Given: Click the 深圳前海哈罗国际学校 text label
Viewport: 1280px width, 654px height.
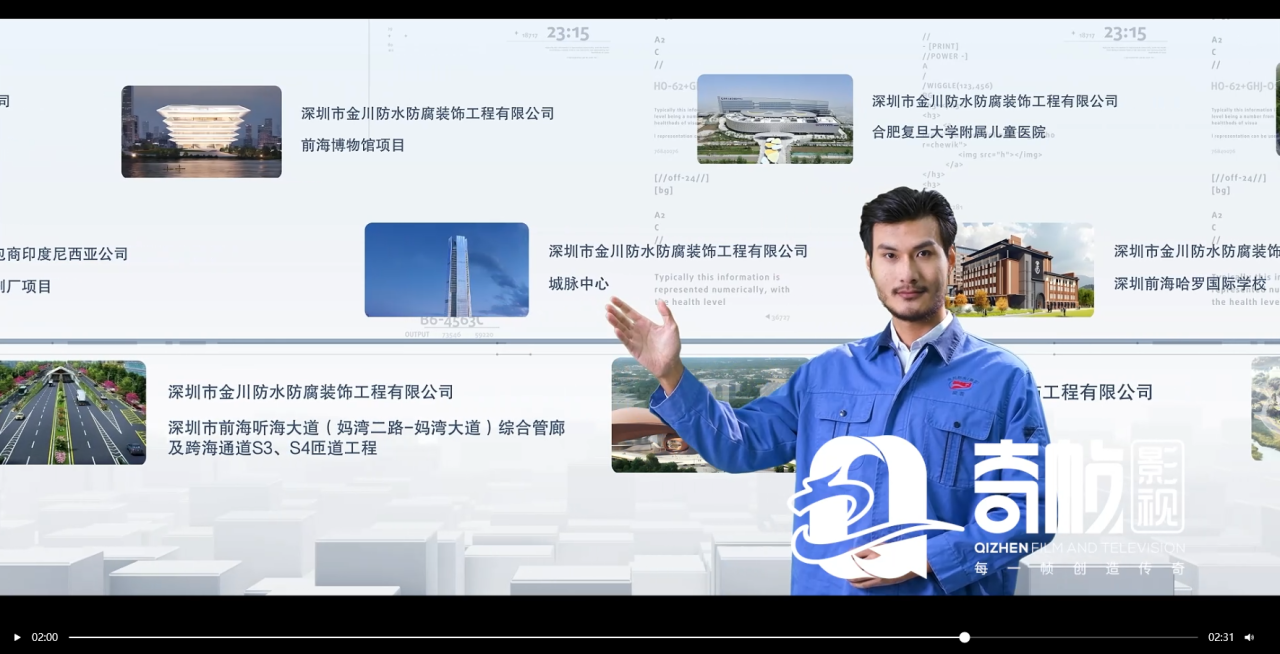Looking at the screenshot, I should point(1190,284).
